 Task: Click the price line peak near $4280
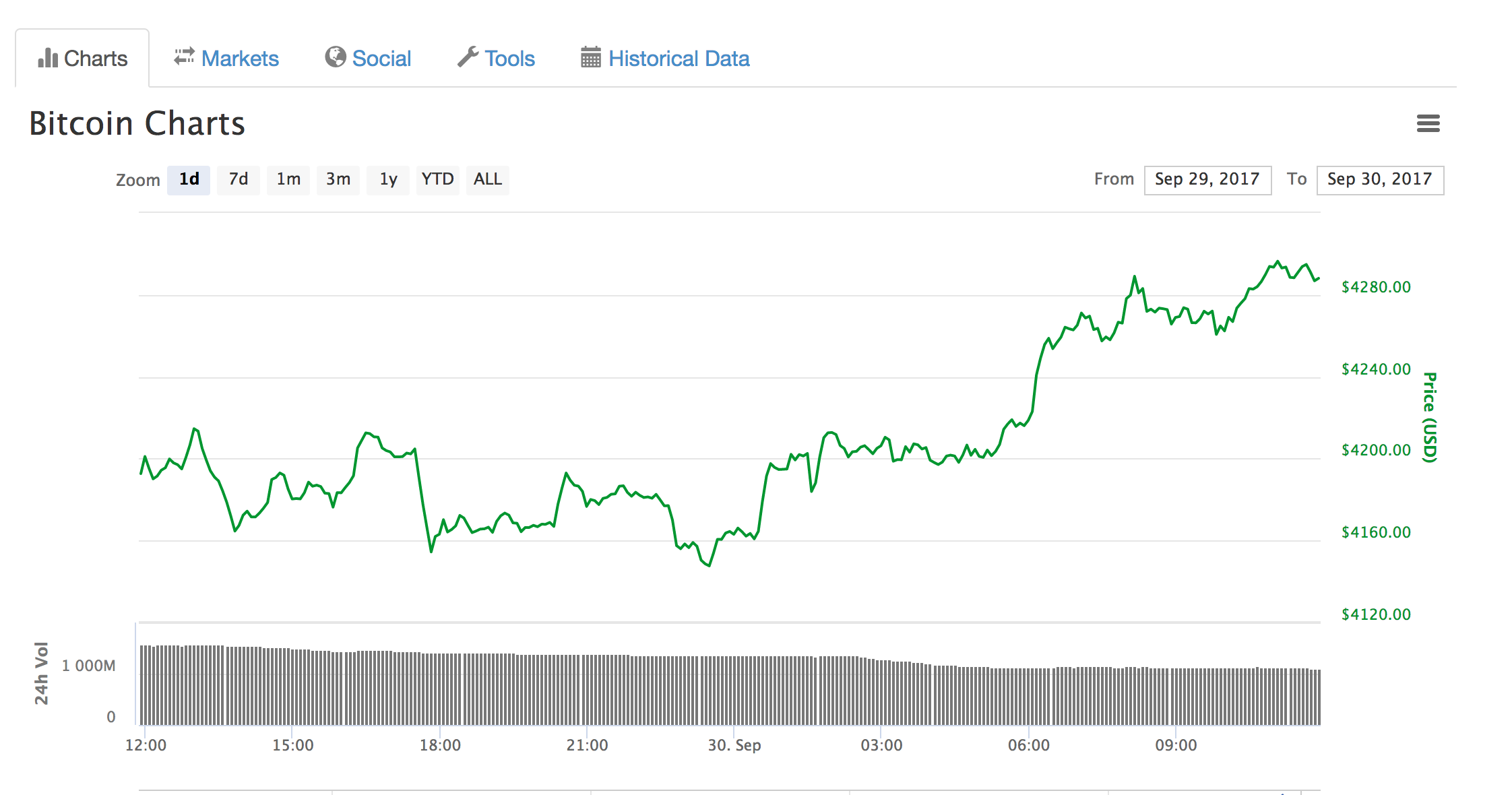tap(1277, 262)
